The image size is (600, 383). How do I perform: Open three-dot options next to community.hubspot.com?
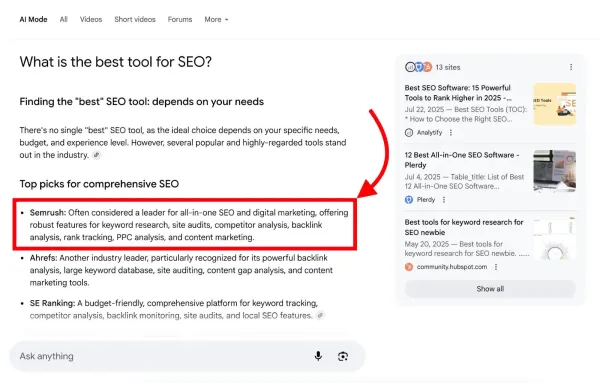496,267
